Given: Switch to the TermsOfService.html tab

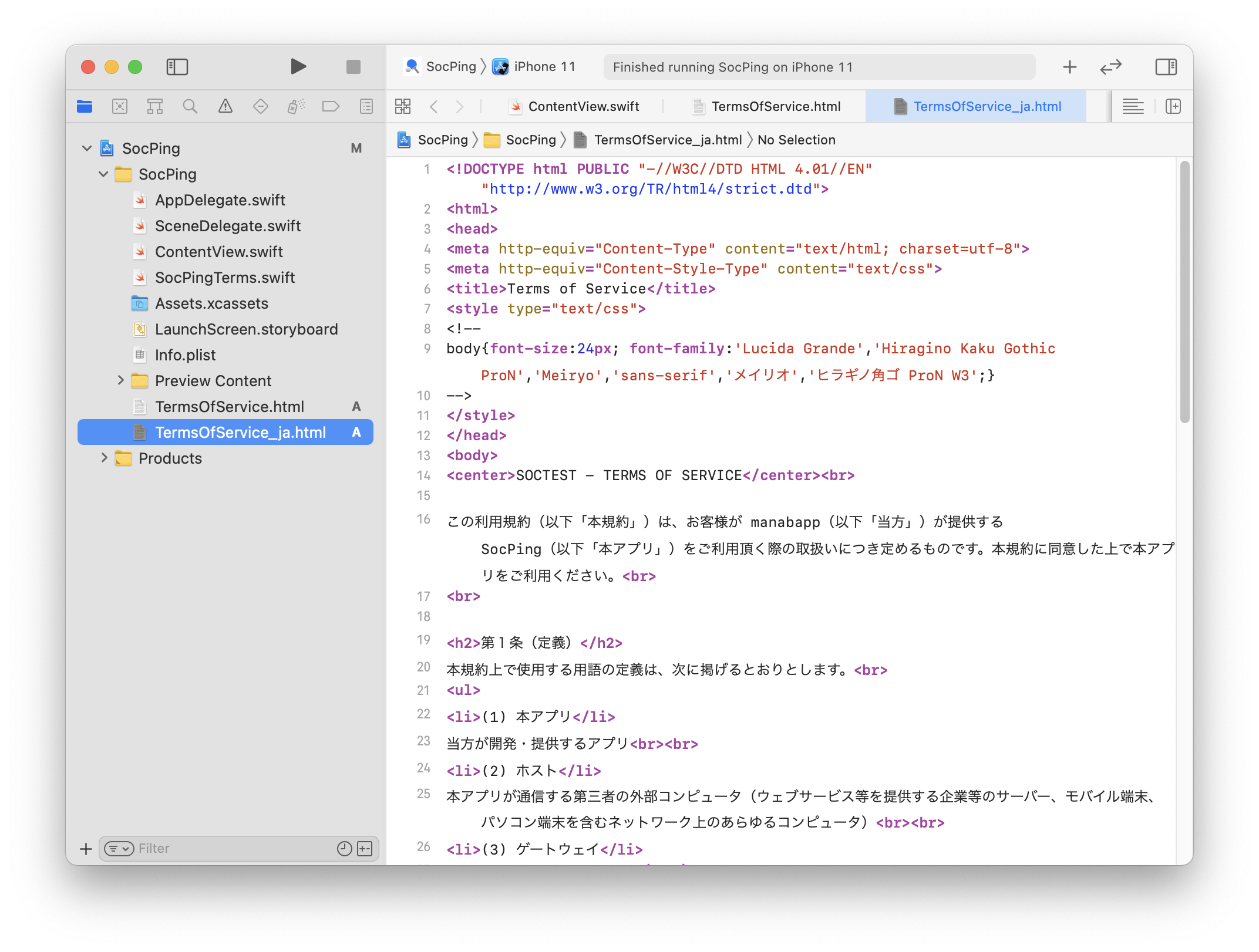Looking at the screenshot, I should 775,106.
